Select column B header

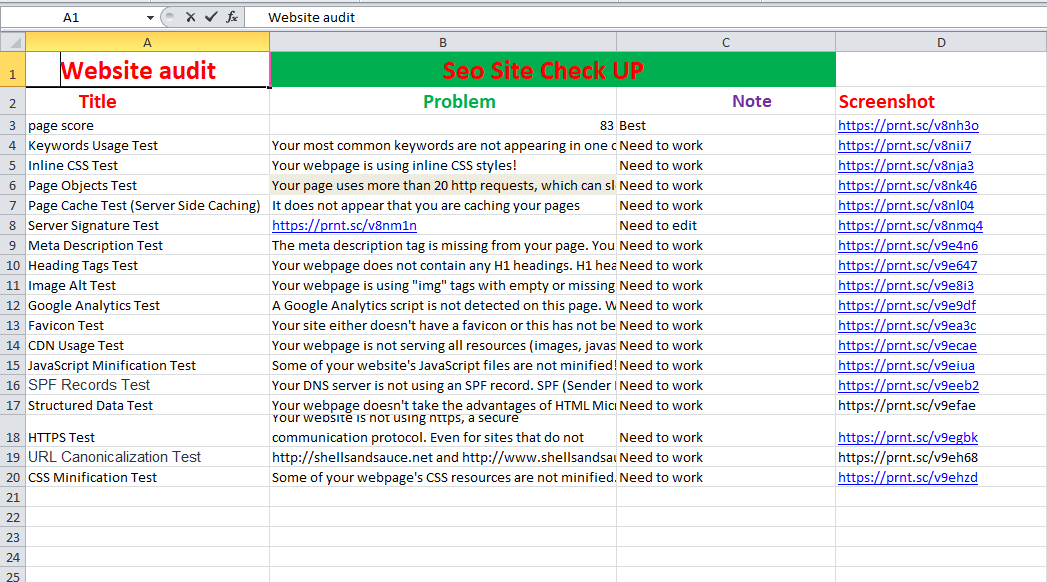click(x=442, y=41)
